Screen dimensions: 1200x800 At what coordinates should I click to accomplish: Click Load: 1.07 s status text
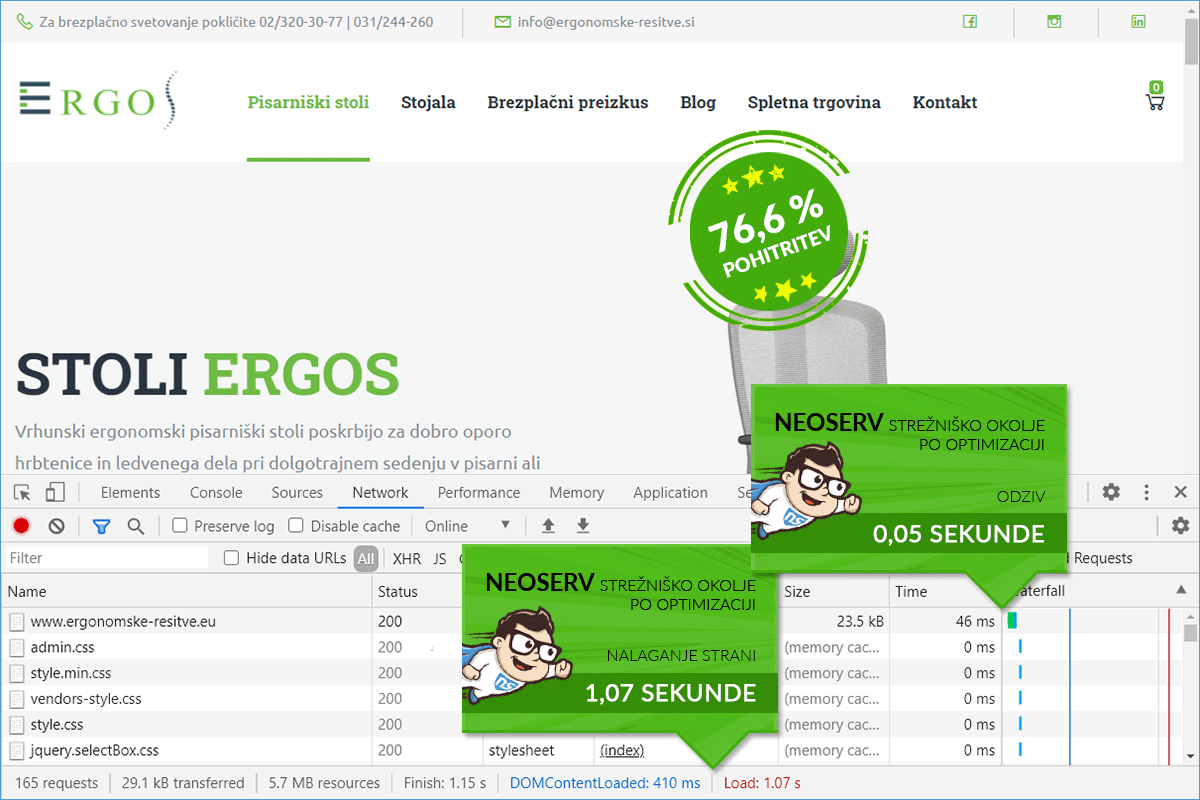point(762,783)
